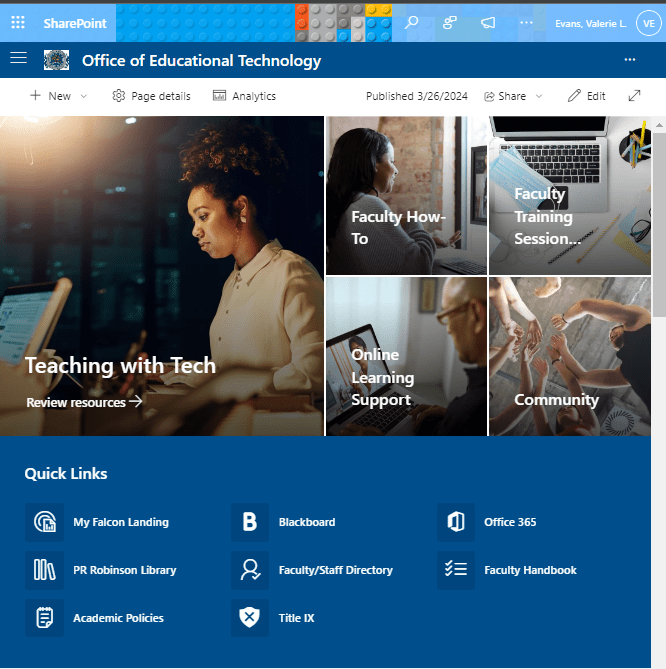Click the Edit label
Image resolution: width=666 pixels, height=669 pixels.
pos(596,96)
